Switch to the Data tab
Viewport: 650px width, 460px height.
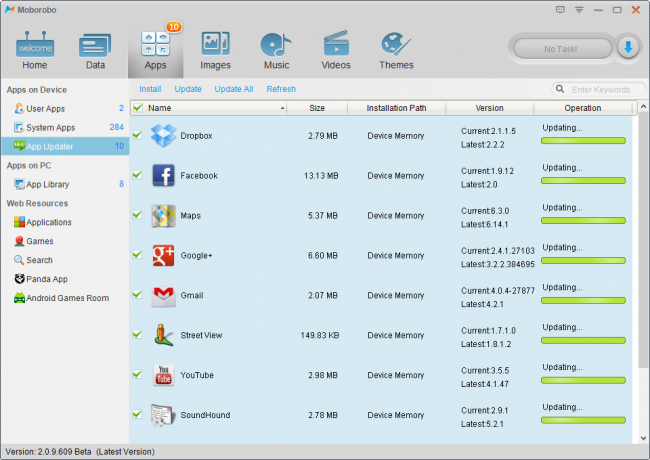[95, 51]
